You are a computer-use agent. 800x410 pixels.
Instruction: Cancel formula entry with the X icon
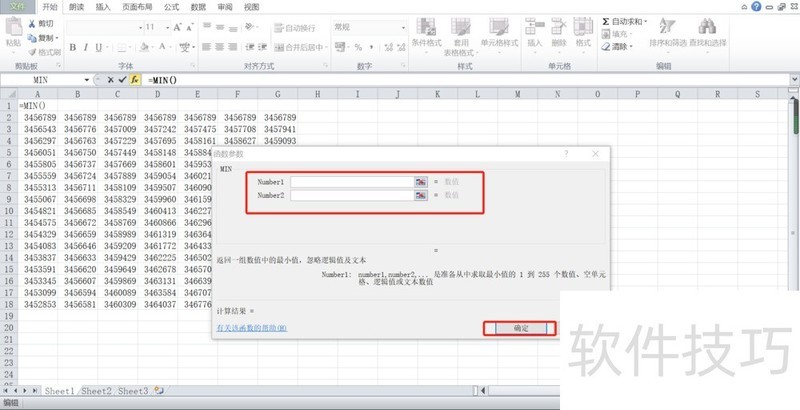[110, 78]
